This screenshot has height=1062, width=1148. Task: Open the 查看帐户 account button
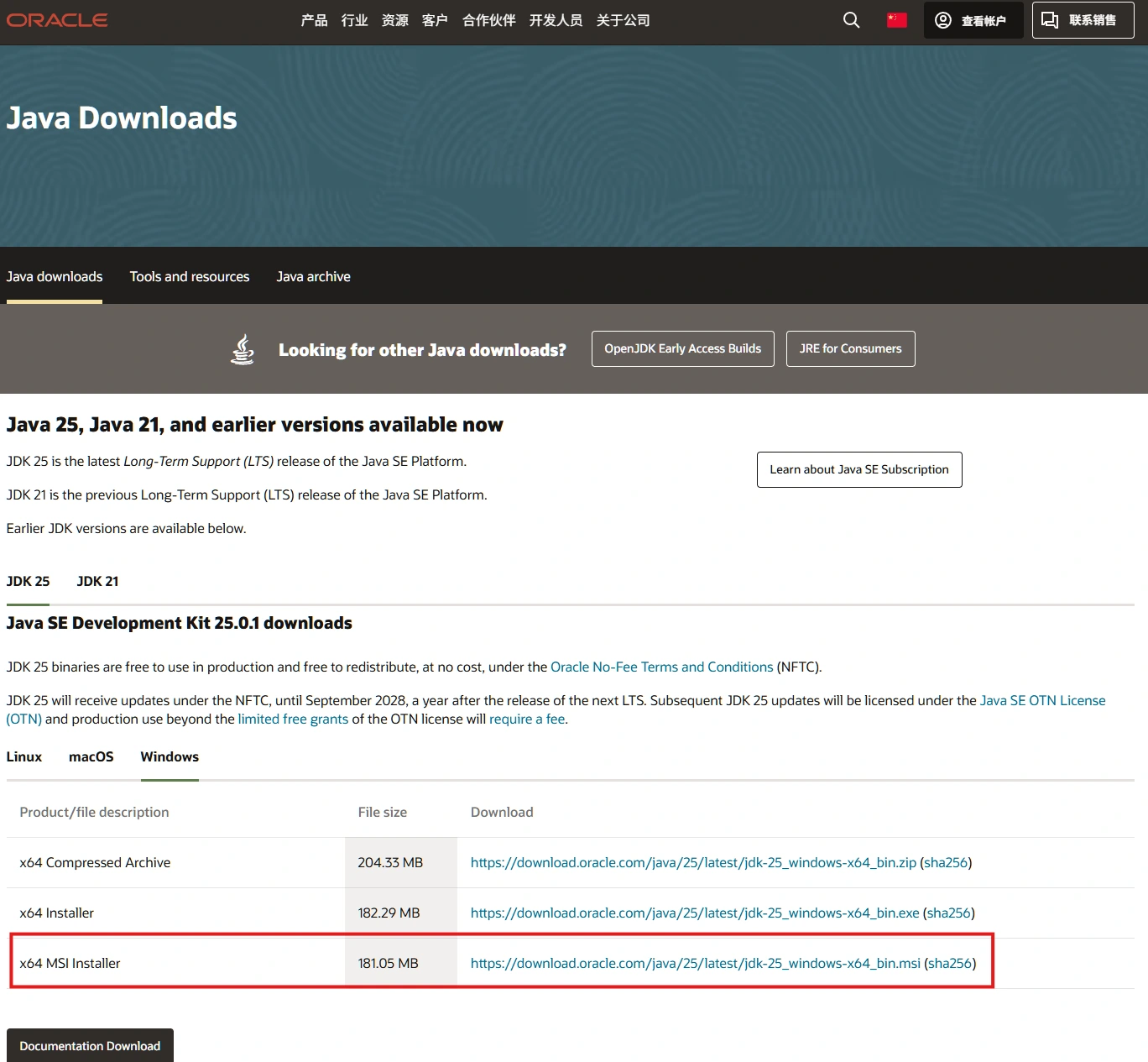pos(973,20)
